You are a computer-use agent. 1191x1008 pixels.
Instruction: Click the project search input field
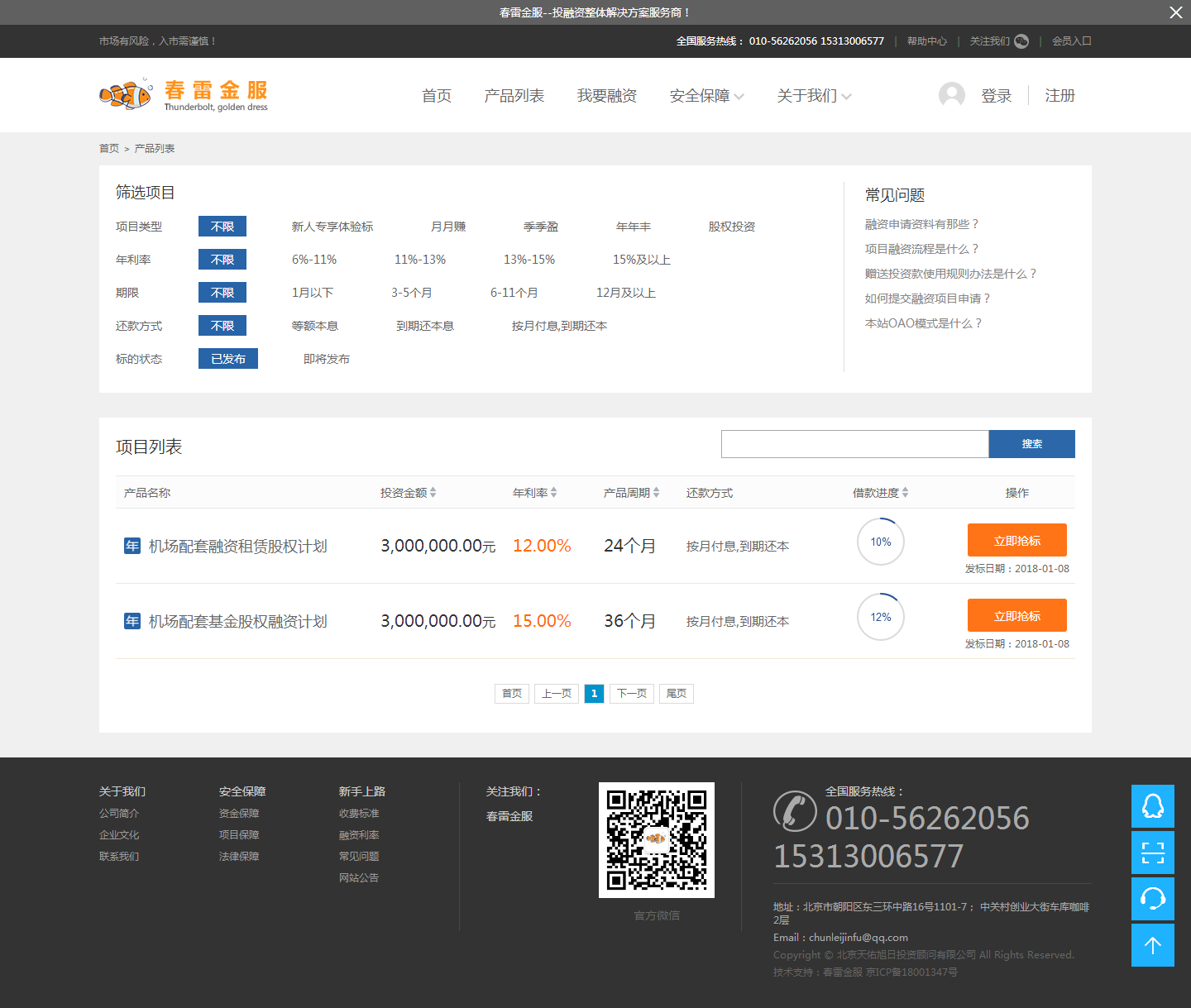854,444
